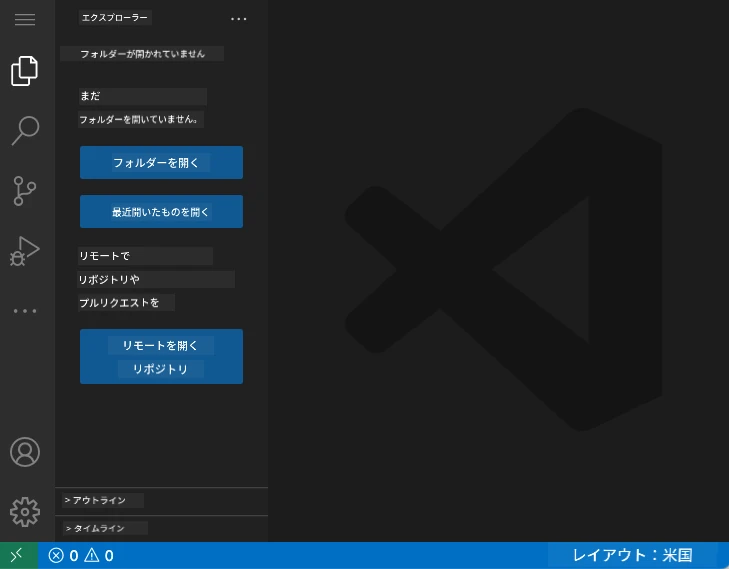Click the 最近開いたものを開く button

(161, 212)
